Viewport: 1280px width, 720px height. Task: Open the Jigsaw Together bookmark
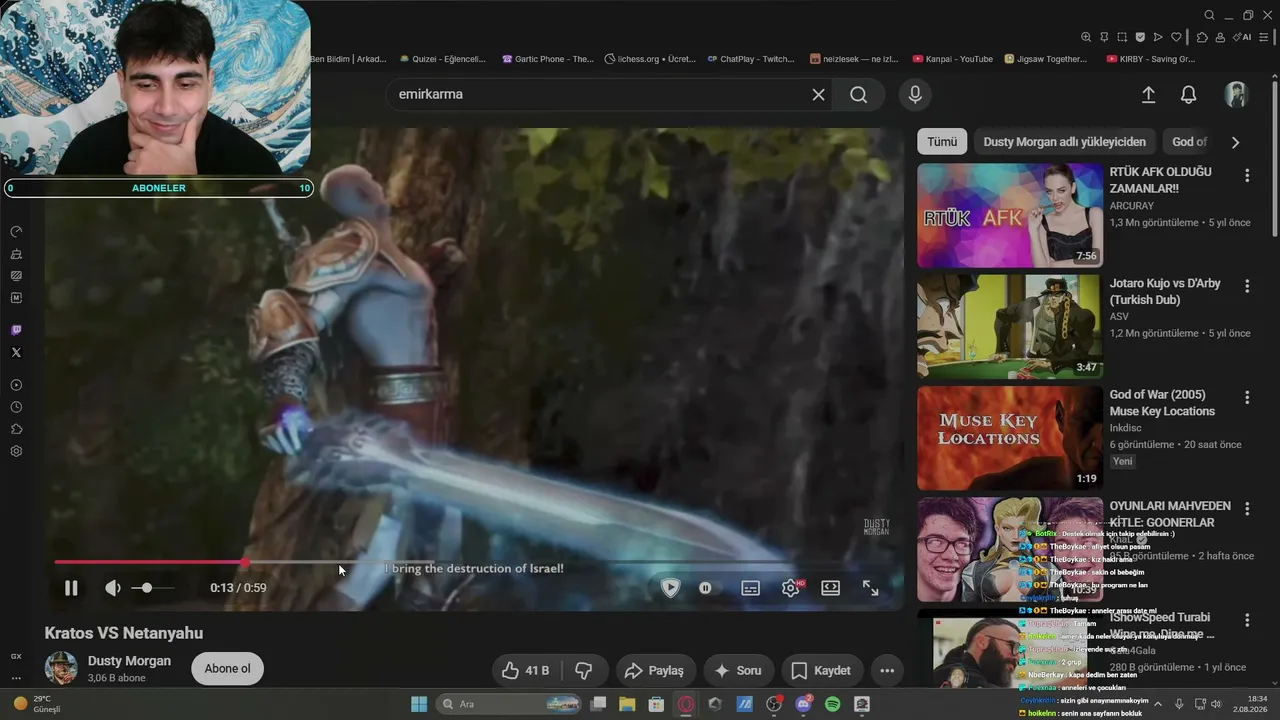click(x=1046, y=59)
